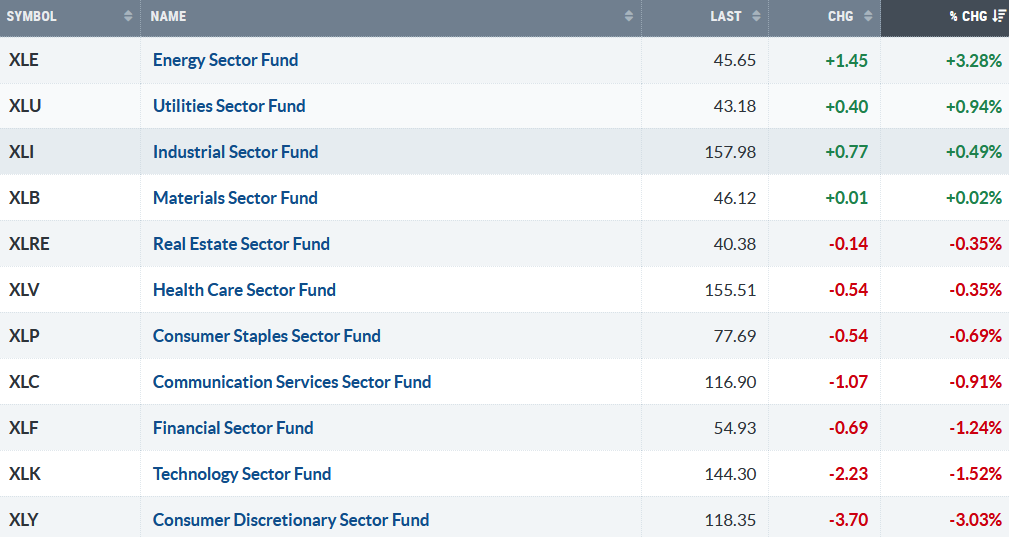1009x537 pixels.
Task: Open the Materials Sector Fund link
Action: (x=235, y=198)
